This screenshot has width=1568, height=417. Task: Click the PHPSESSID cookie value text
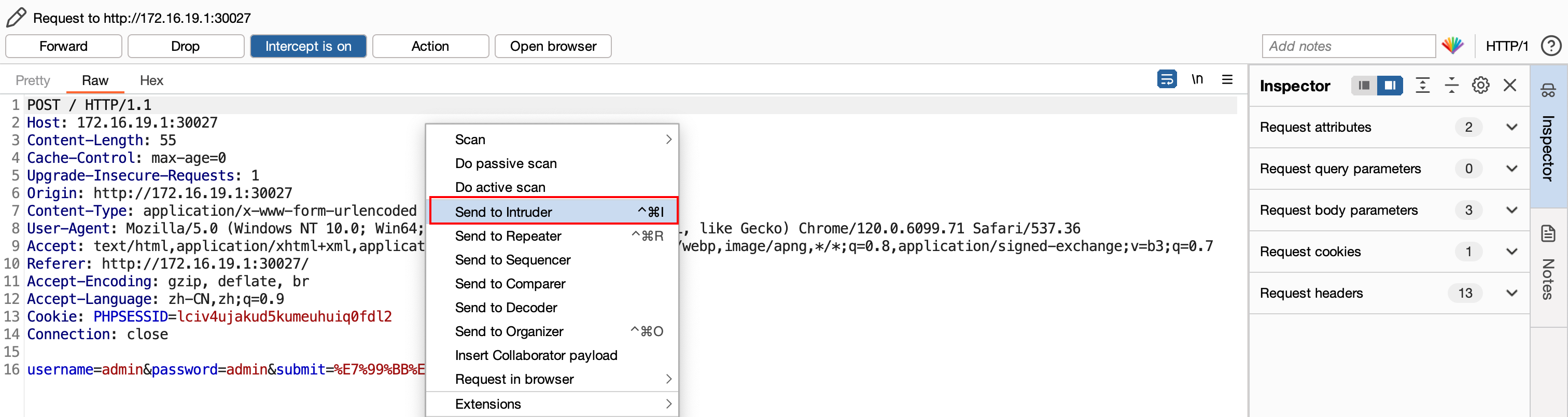click(x=284, y=316)
